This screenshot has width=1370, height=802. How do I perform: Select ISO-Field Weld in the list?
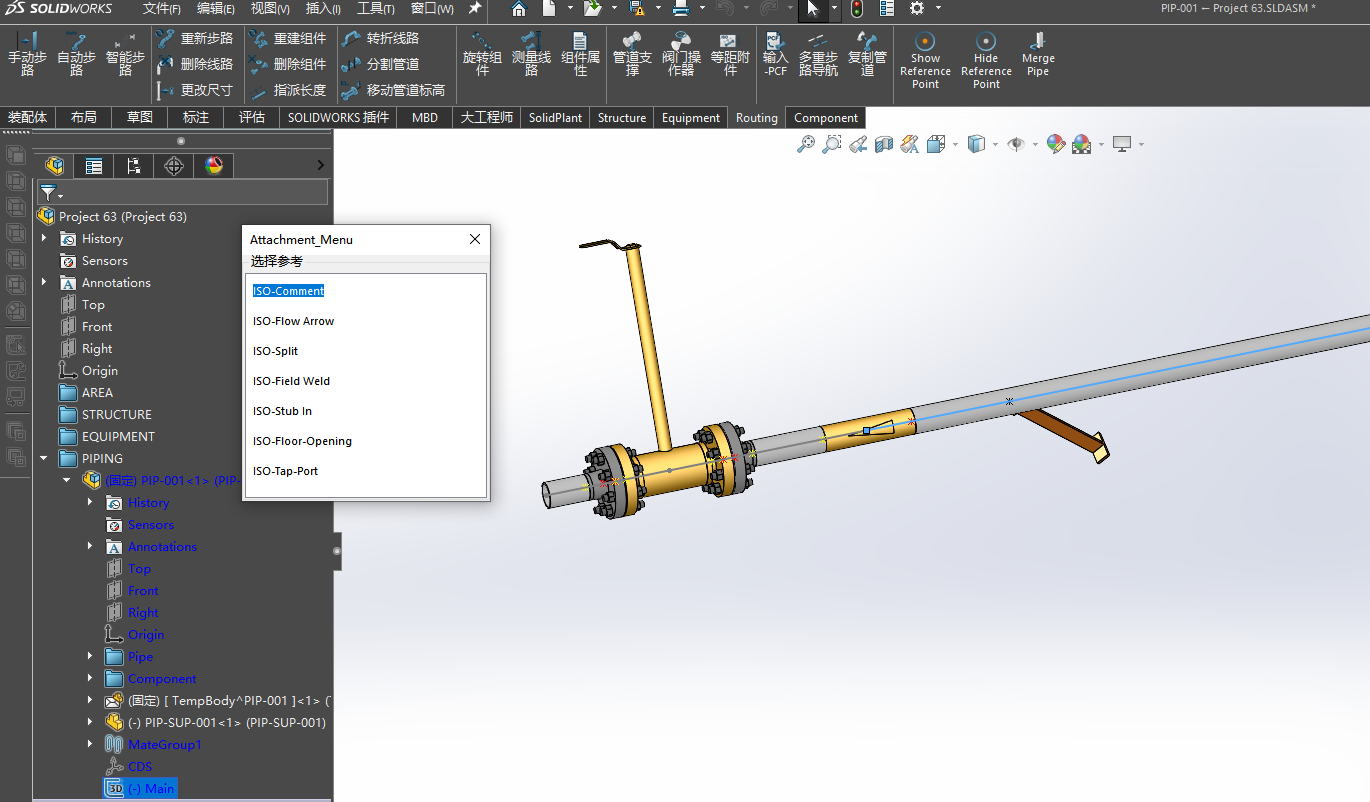click(292, 381)
